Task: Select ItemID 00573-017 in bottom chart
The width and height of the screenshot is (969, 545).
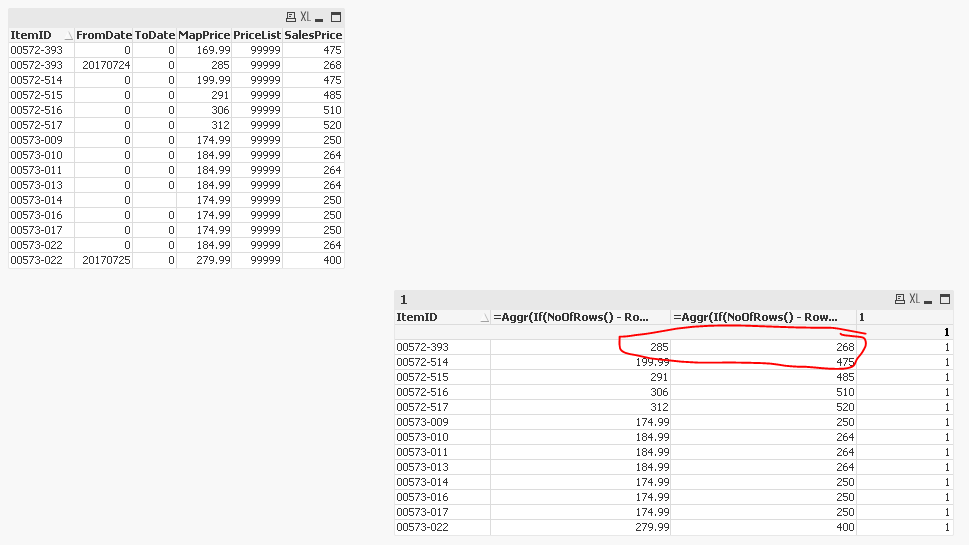Action: pyautogui.click(x=442, y=512)
